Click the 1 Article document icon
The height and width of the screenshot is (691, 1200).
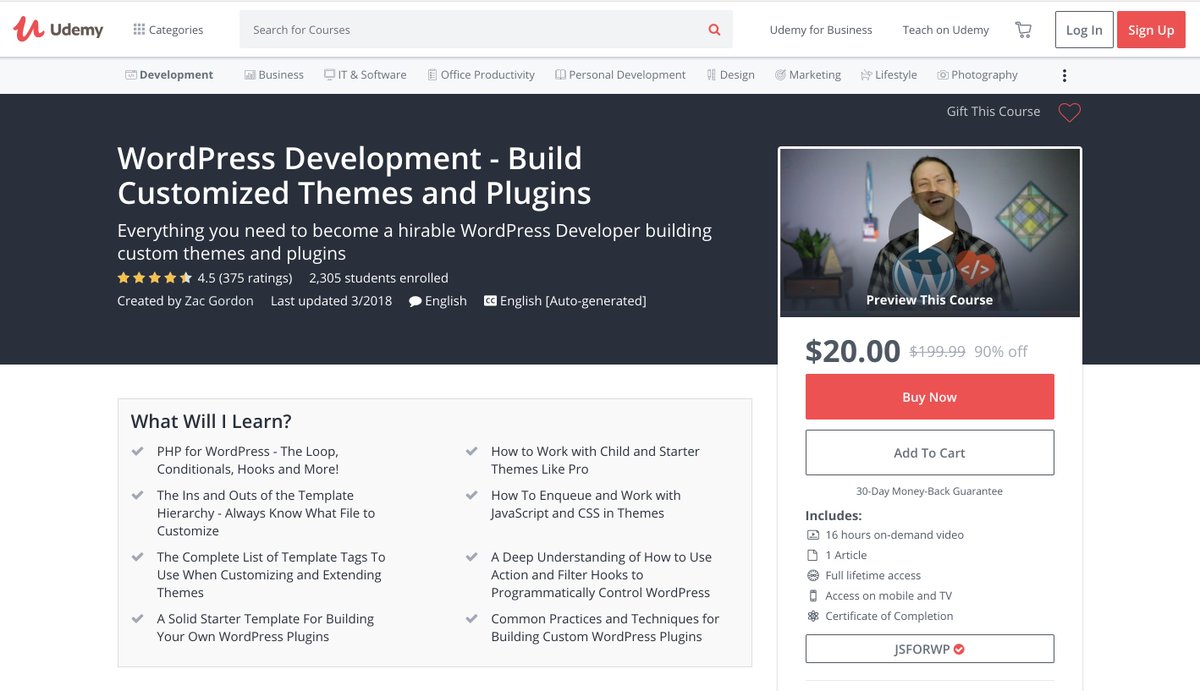click(x=813, y=555)
